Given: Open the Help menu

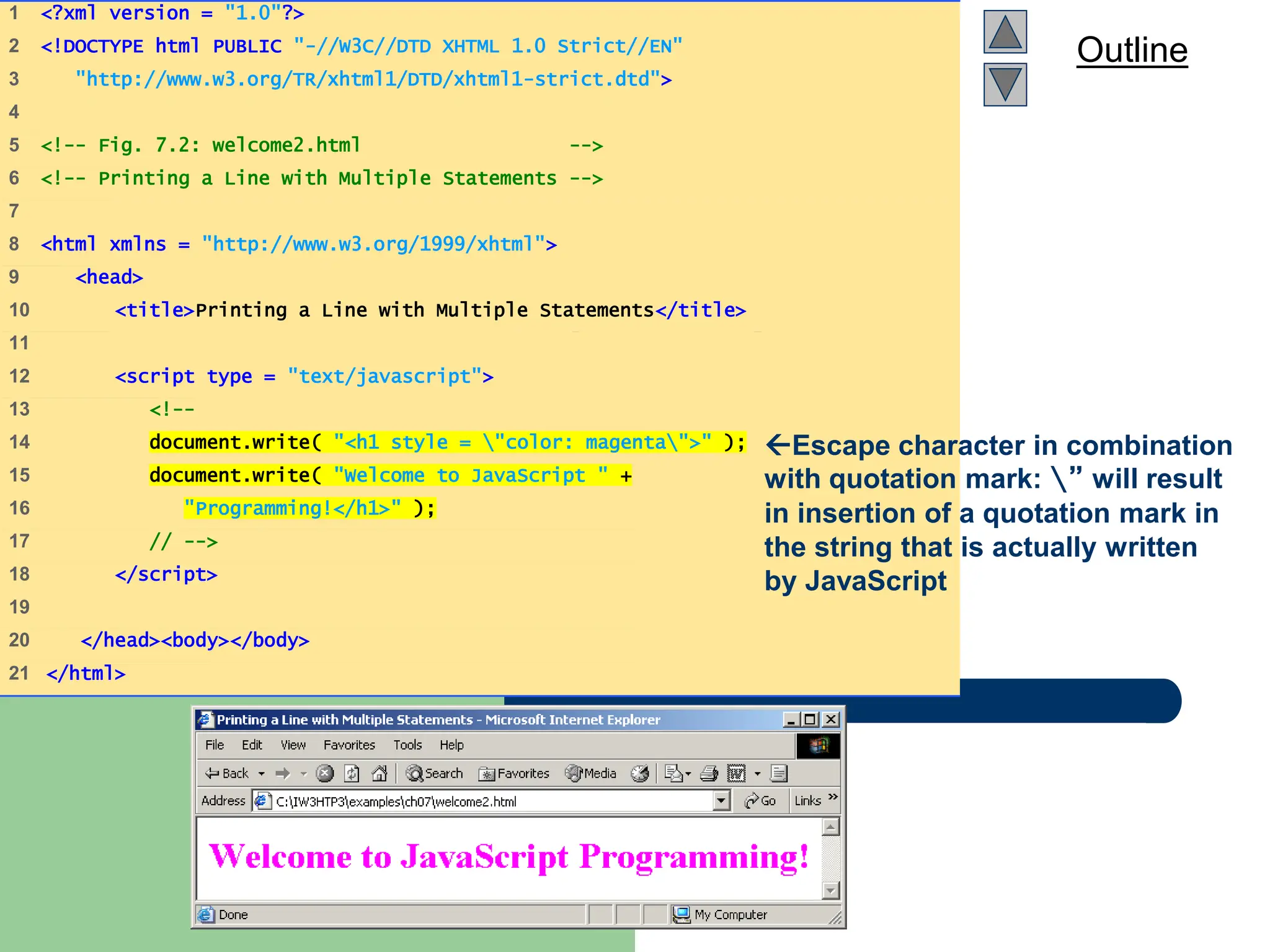Looking at the screenshot, I should [451, 745].
